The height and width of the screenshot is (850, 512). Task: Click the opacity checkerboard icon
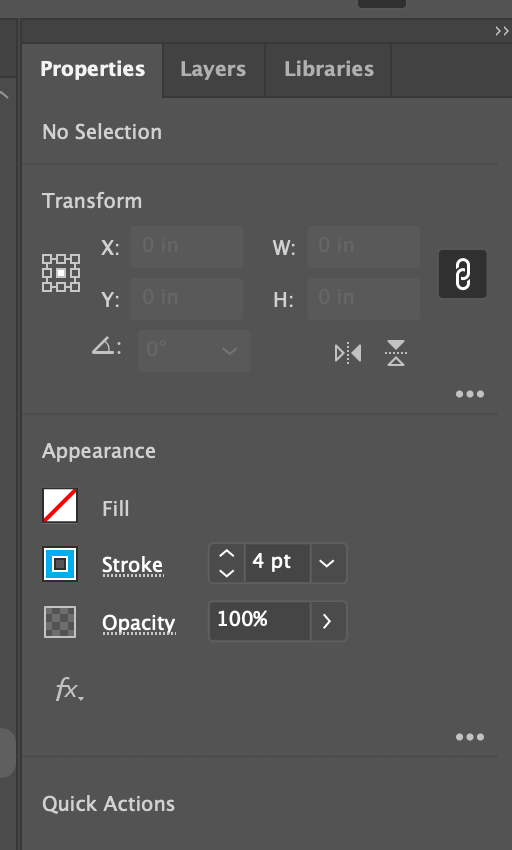pyautogui.click(x=60, y=622)
